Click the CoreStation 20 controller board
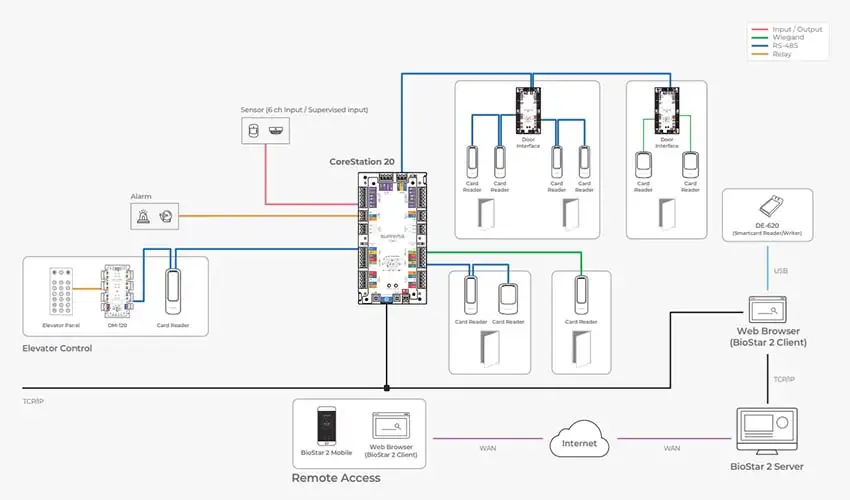Viewport: 850px width, 500px height. (x=392, y=238)
